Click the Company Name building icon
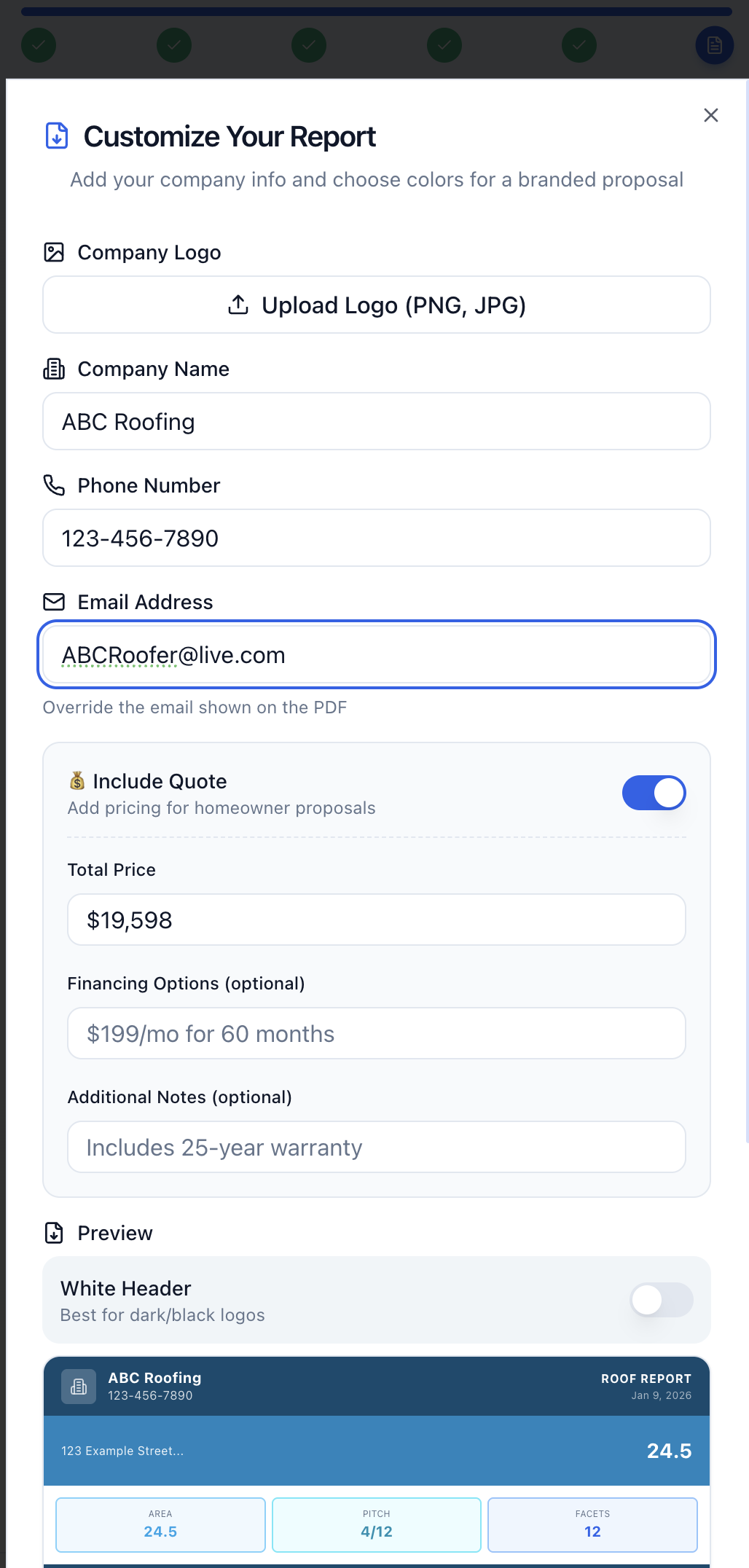Image resolution: width=749 pixels, height=1568 pixels. (54, 369)
